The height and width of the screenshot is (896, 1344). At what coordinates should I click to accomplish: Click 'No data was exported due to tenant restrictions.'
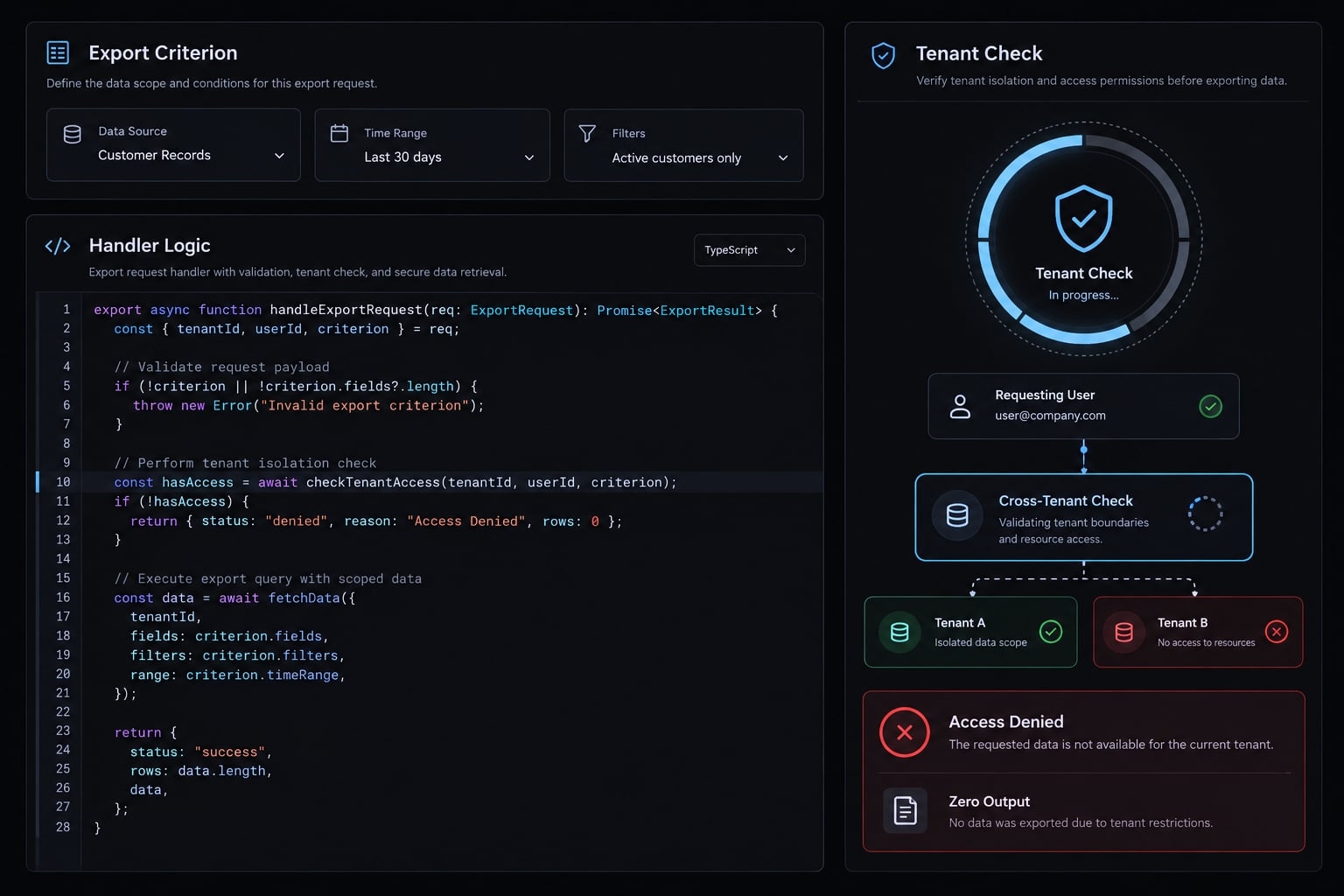pos(1081,823)
